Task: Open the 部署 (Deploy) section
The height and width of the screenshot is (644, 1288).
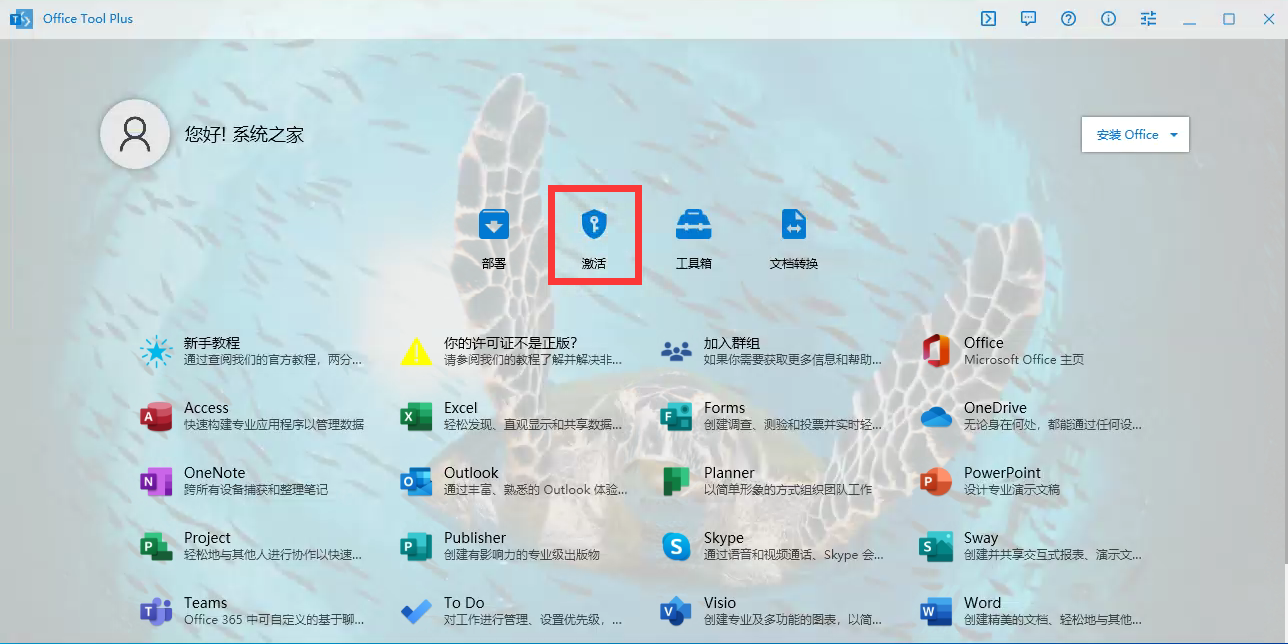Action: pyautogui.click(x=494, y=234)
